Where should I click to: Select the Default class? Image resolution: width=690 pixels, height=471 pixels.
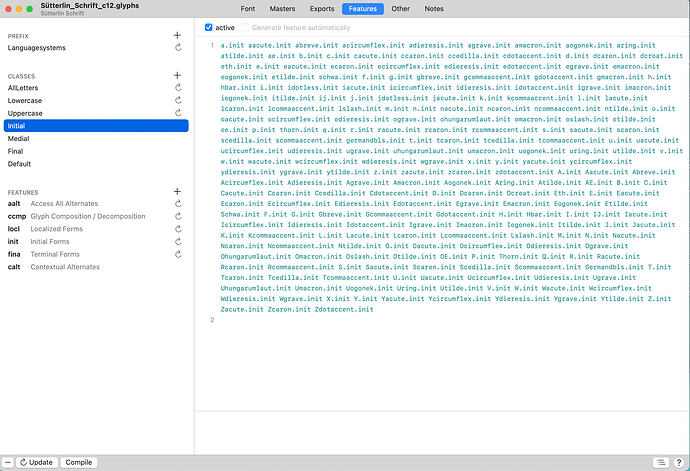[x=96, y=164]
